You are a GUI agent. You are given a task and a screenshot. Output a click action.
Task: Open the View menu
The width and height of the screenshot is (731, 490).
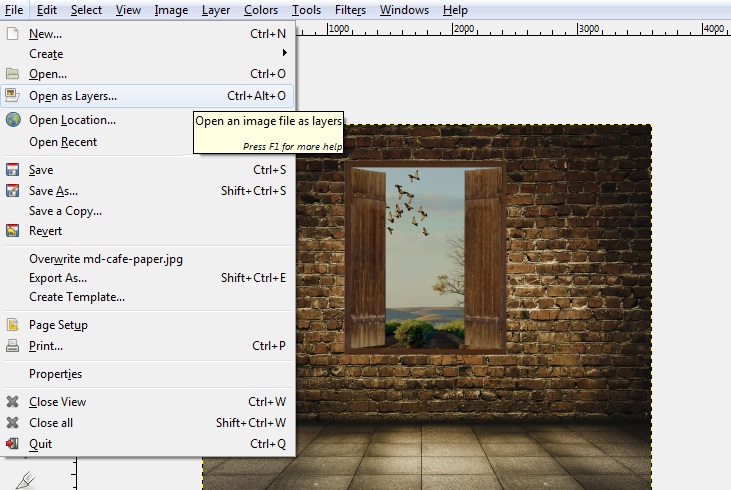point(128,10)
